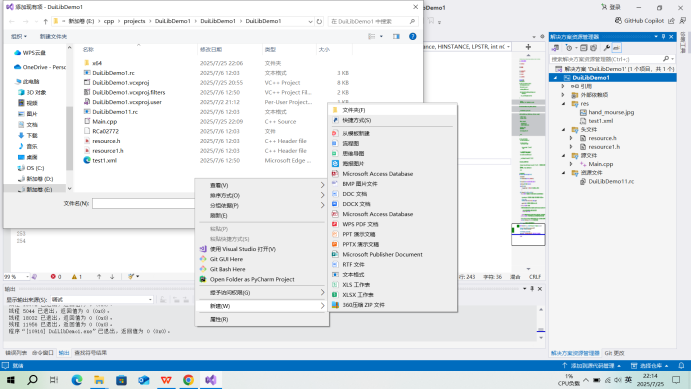Open the zoom percentage dropdown in editor
Image resolution: width=692 pixels, height=389 pixels.
[27, 277]
